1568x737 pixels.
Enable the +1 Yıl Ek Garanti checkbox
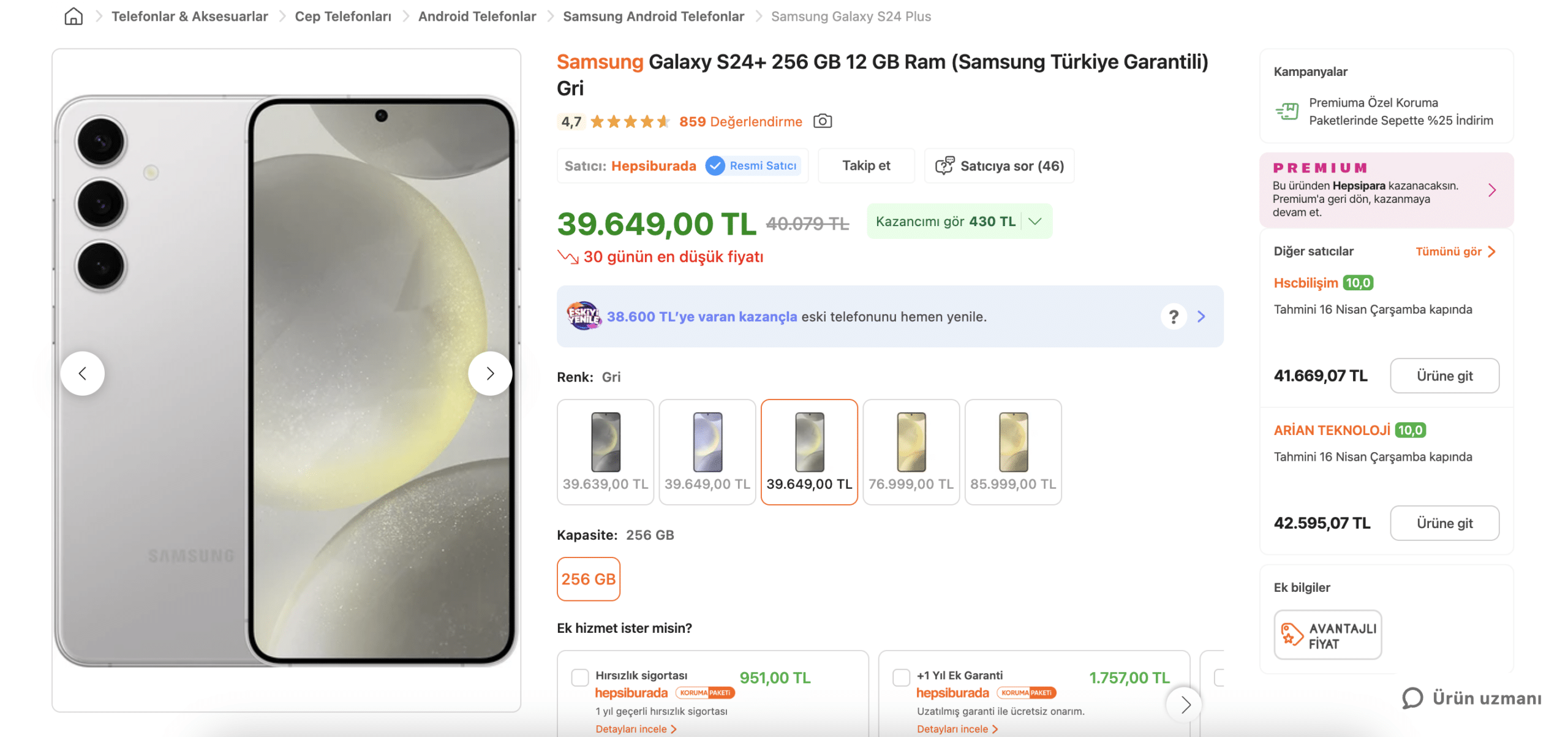[901, 678]
